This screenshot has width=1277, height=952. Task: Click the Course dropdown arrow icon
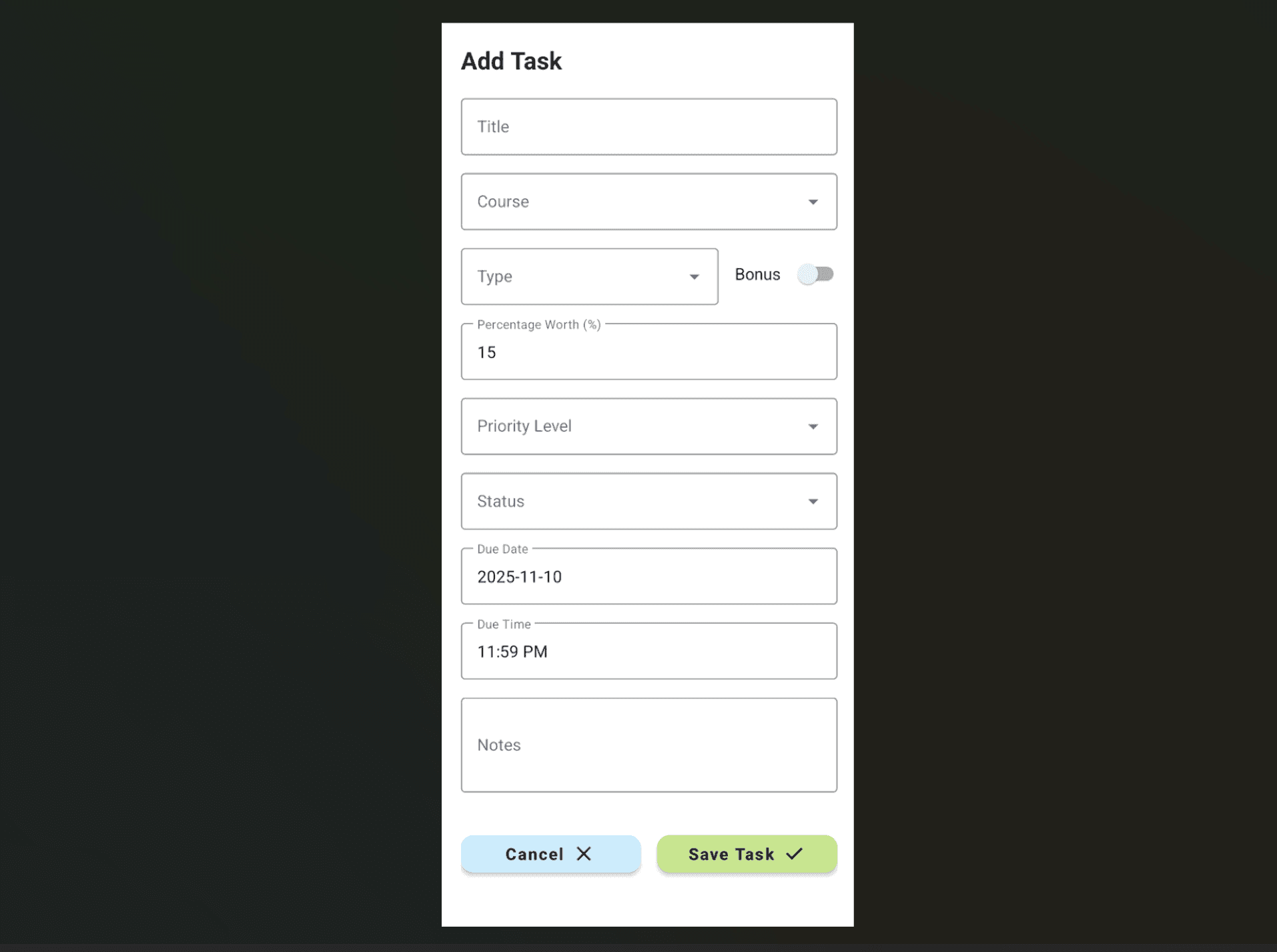click(x=813, y=201)
